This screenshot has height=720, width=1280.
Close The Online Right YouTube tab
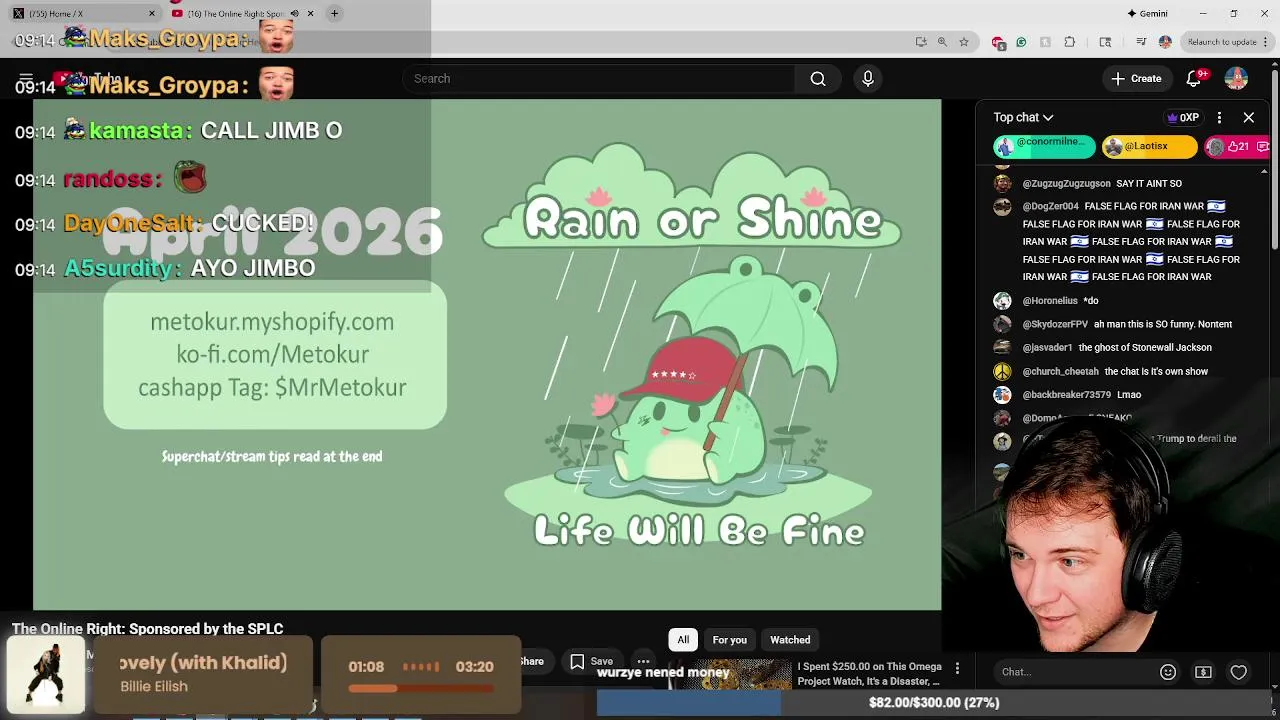[x=310, y=13]
